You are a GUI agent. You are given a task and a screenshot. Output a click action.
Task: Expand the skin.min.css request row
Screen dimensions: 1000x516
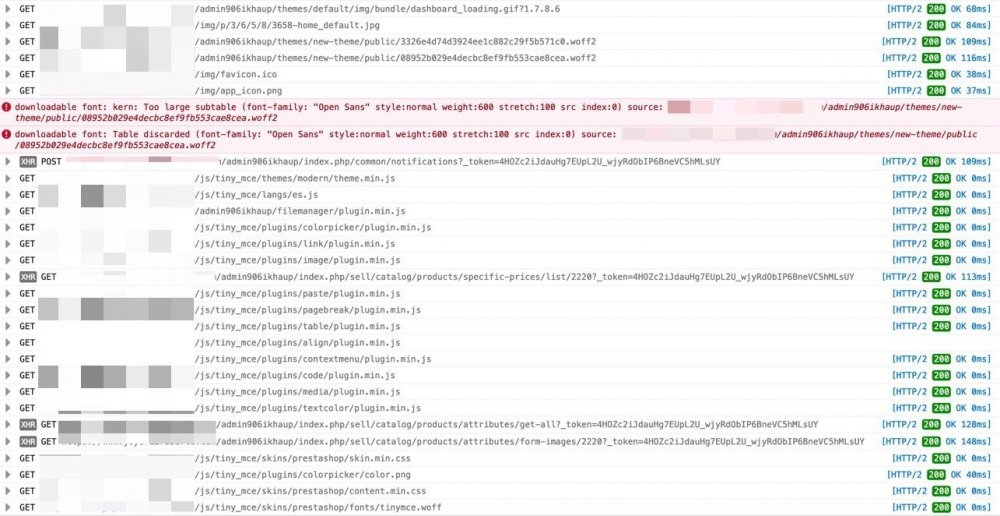[x=8, y=458]
